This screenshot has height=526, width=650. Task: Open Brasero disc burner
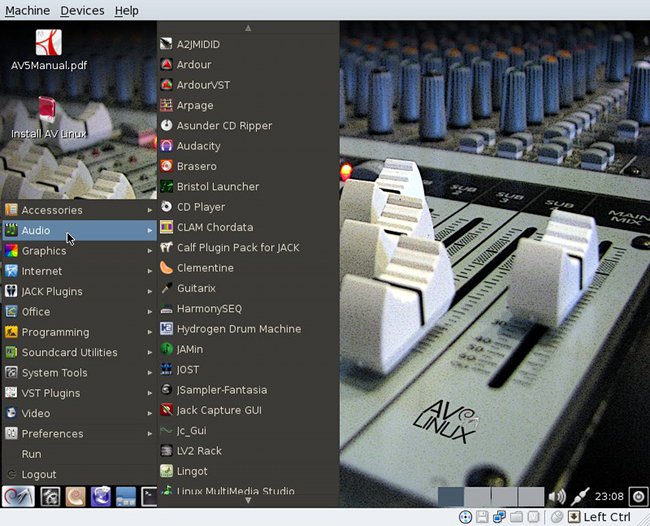pos(248,166)
